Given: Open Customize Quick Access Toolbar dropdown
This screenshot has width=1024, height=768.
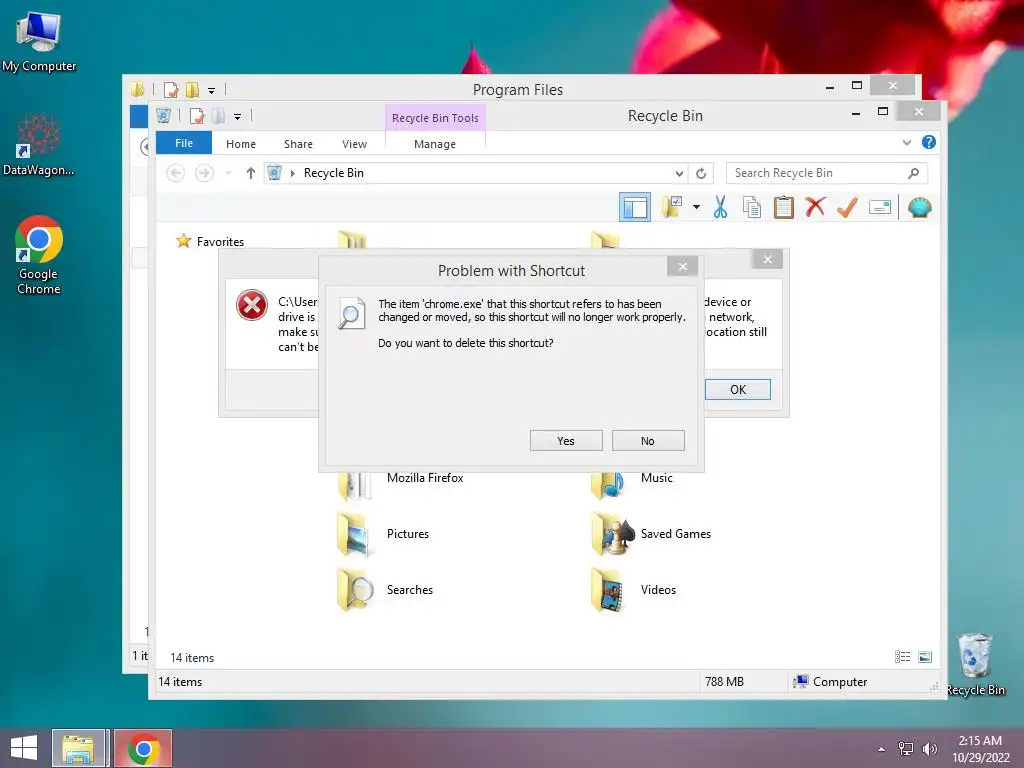Looking at the screenshot, I should click(x=237, y=117).
